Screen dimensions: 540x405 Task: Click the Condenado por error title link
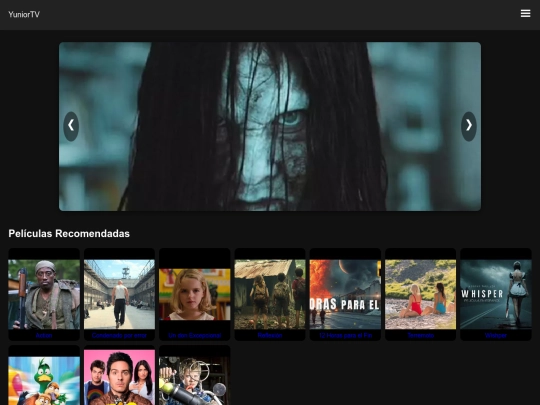[x=120, y=335]
